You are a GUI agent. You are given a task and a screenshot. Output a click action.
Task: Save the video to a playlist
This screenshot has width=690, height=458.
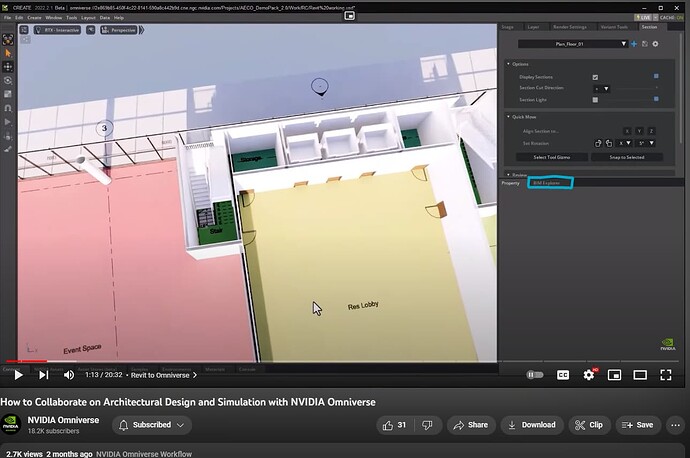point(638,425)
